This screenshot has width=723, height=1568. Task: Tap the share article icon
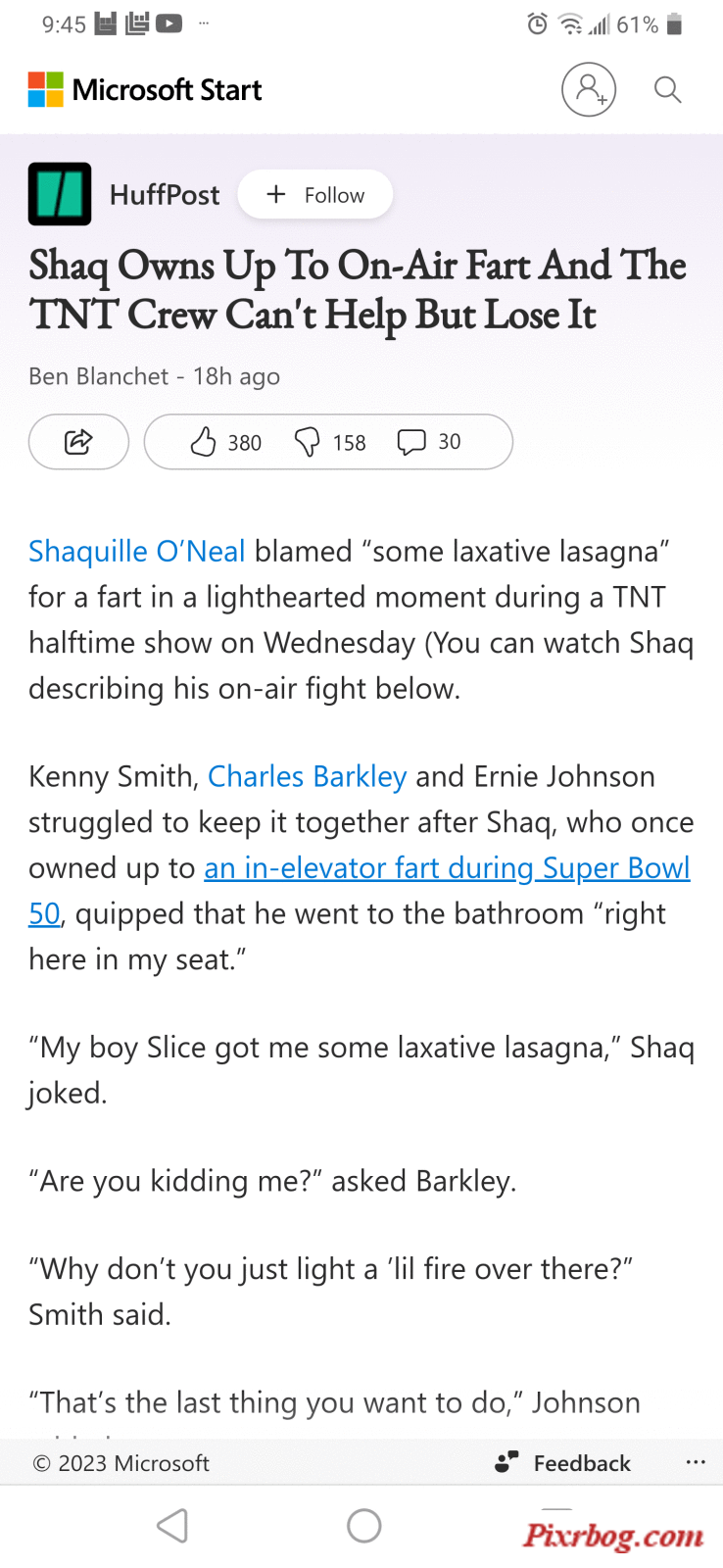78,442
